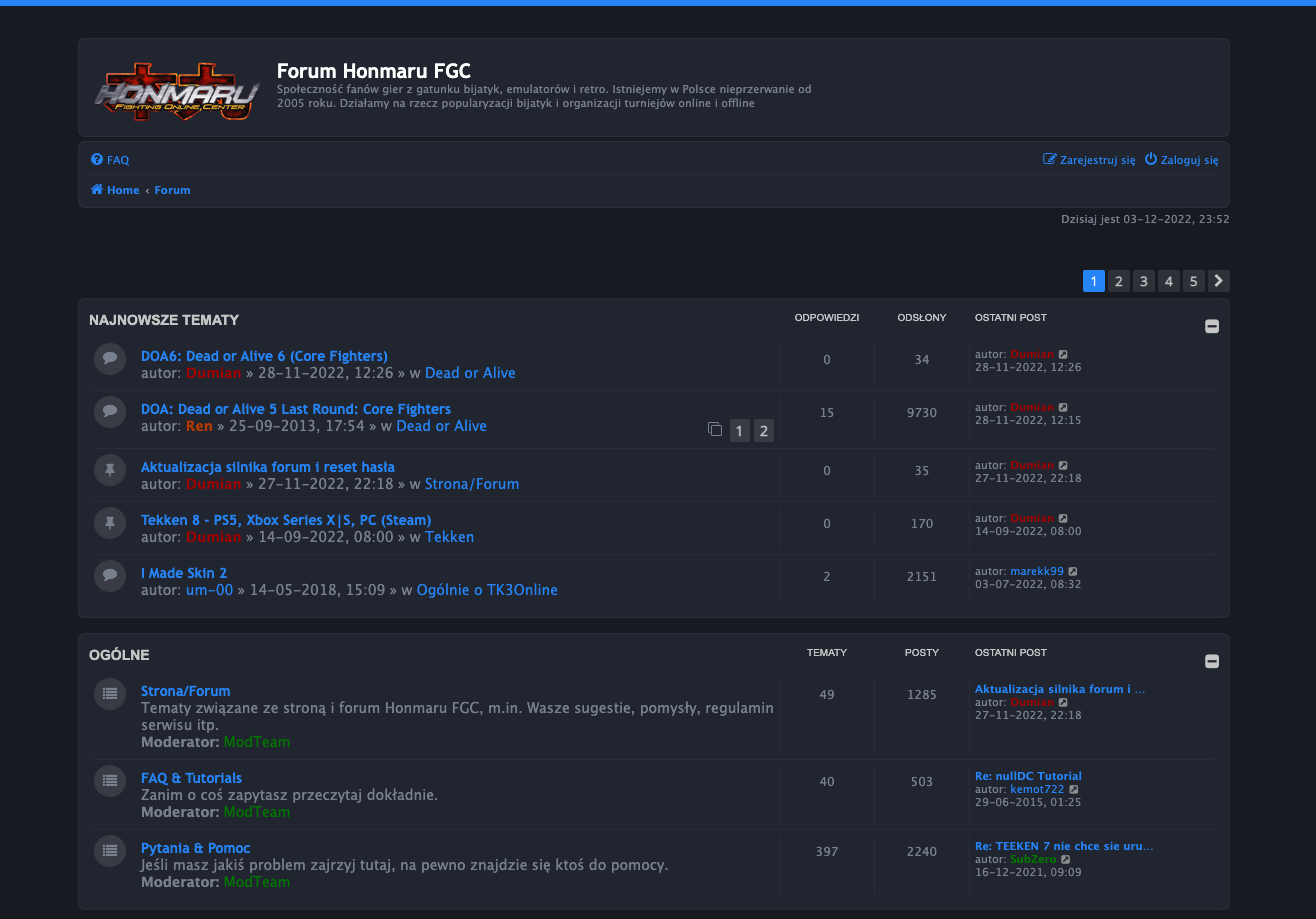Open page 2 of Dead or Alive 5 topic
The image size is (1316, 919).
click(x=764, y=431)
